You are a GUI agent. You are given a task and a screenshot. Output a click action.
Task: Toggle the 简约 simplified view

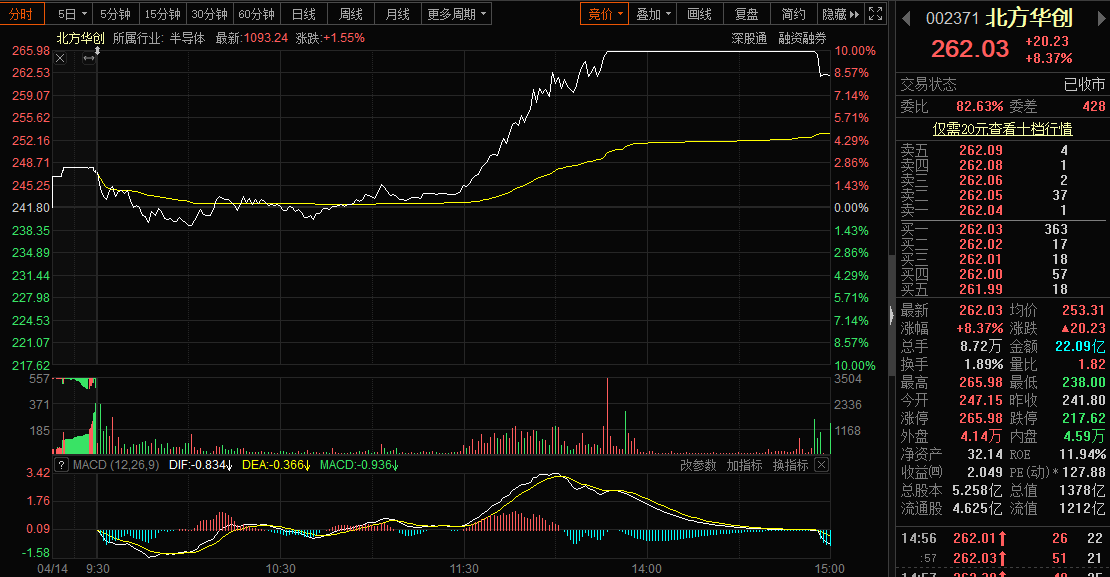(794, 14)
